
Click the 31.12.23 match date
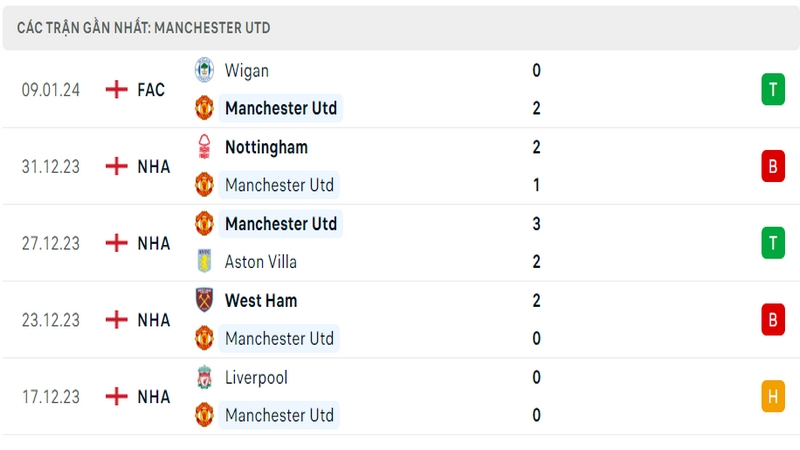(x=51, y=166)
